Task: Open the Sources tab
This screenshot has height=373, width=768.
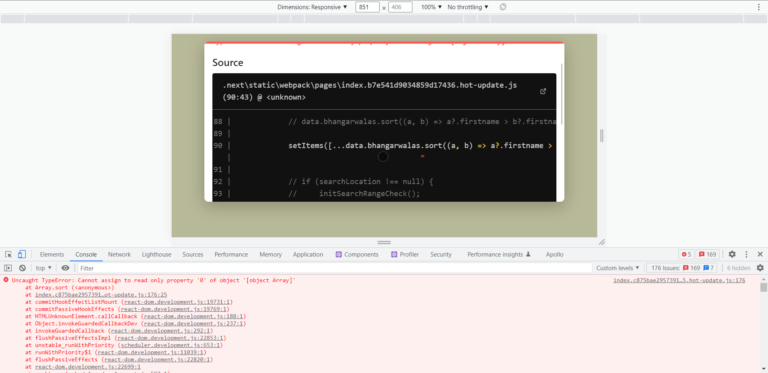Action: (x=193, y=255)
